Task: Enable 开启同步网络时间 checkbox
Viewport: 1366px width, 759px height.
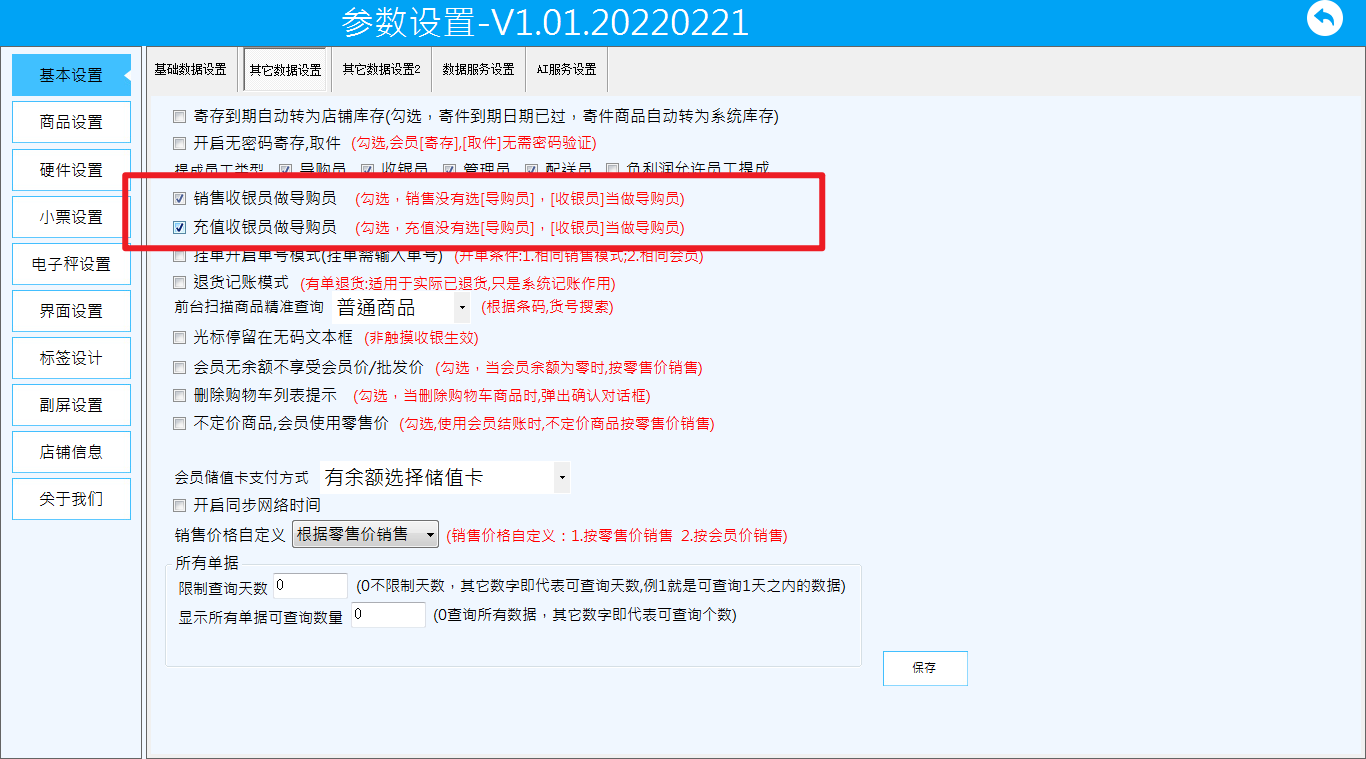Action: (x=180, y=505)
